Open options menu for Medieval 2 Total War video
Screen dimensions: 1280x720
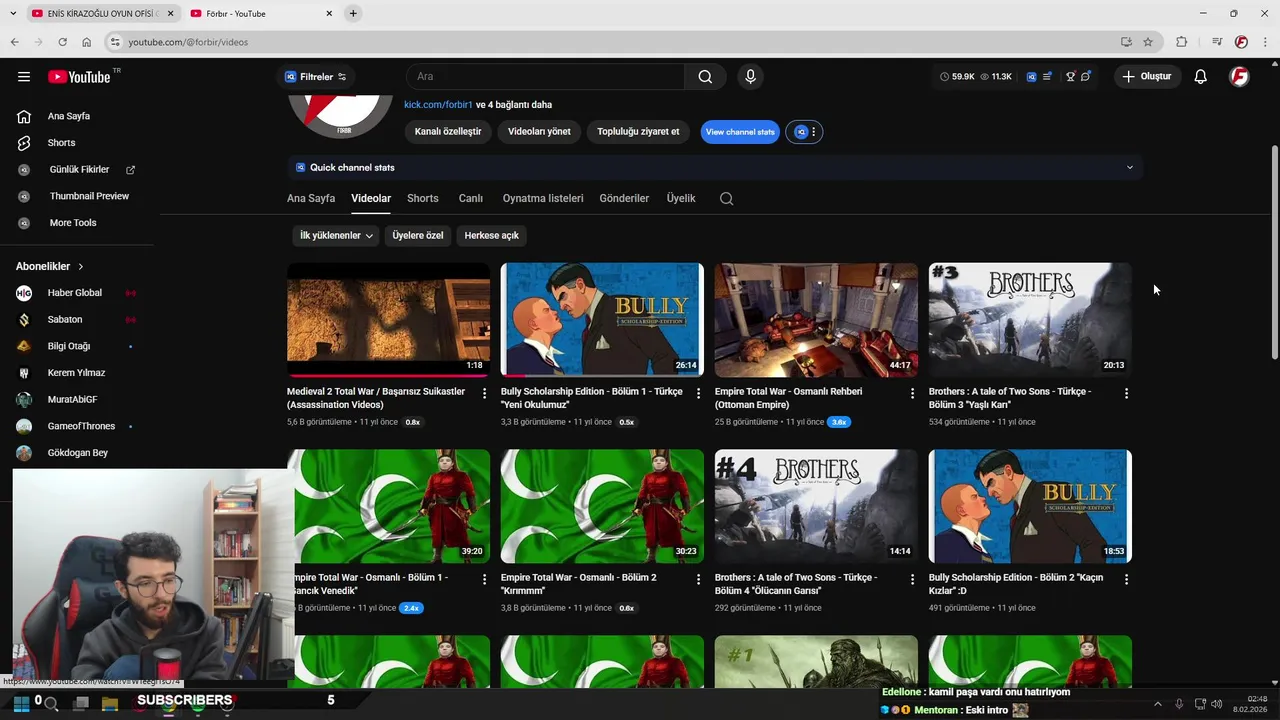484,394
